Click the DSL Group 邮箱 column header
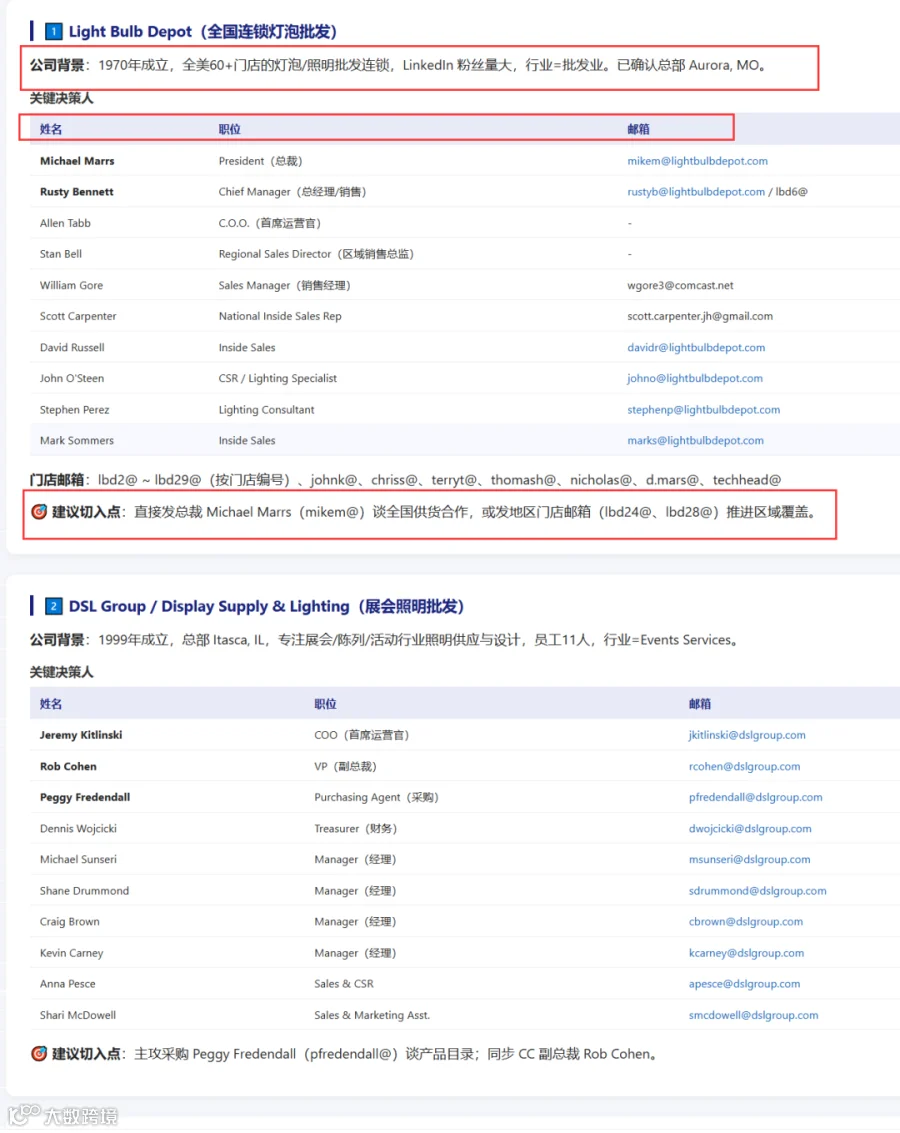 [699, 704]
